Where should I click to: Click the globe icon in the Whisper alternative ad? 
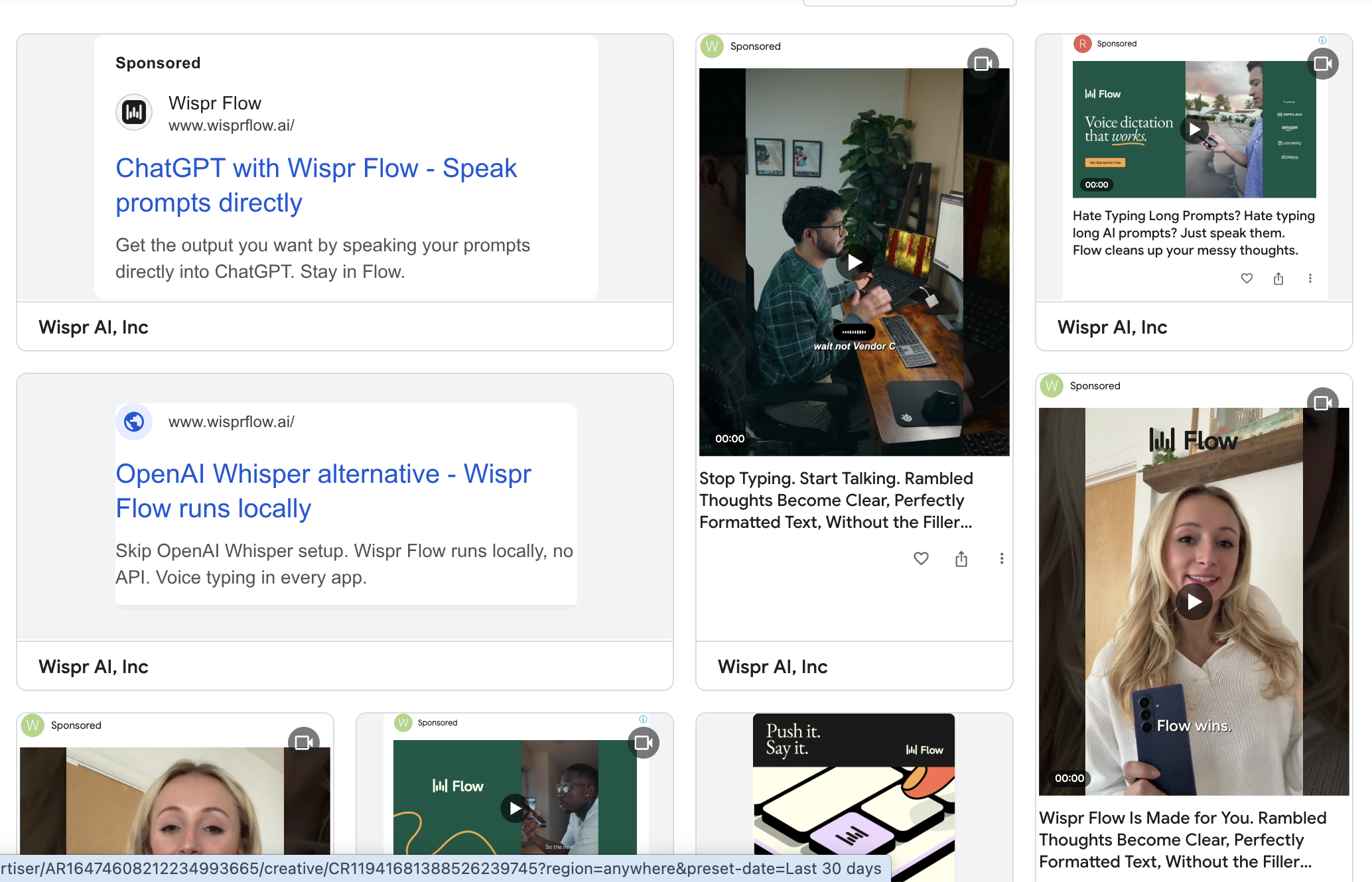point(134,422)
